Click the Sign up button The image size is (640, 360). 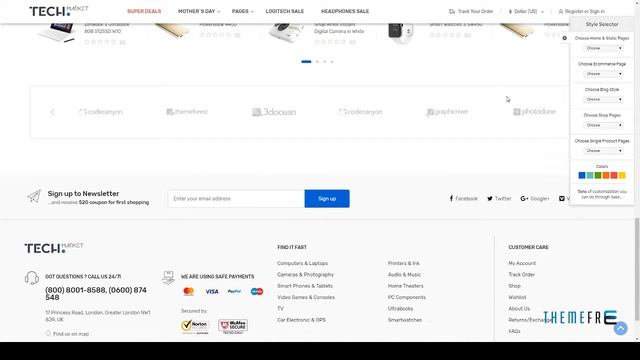pos(327,199)
